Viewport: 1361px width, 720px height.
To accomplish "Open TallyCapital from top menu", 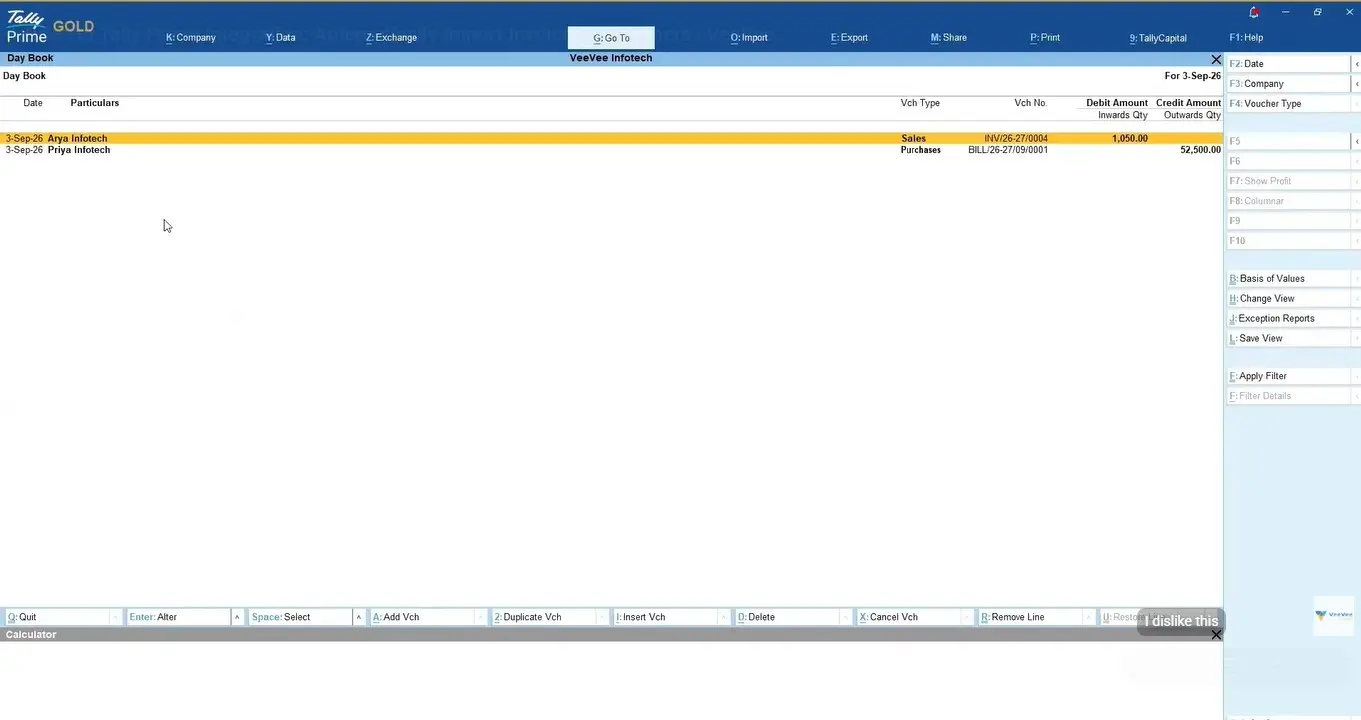I will coord(1158,38).
